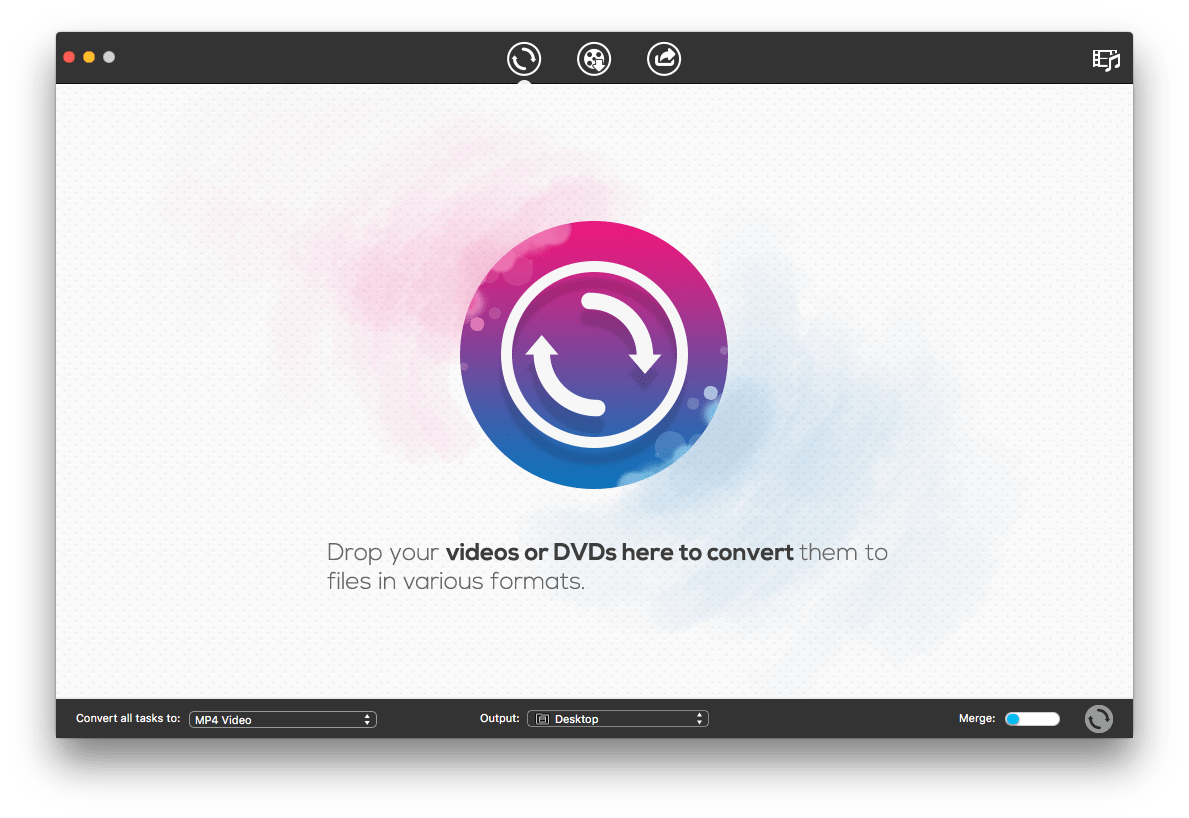Click the yellow minimize button
This screenshot has width=1189, height=818.
(x=88, y=57)
